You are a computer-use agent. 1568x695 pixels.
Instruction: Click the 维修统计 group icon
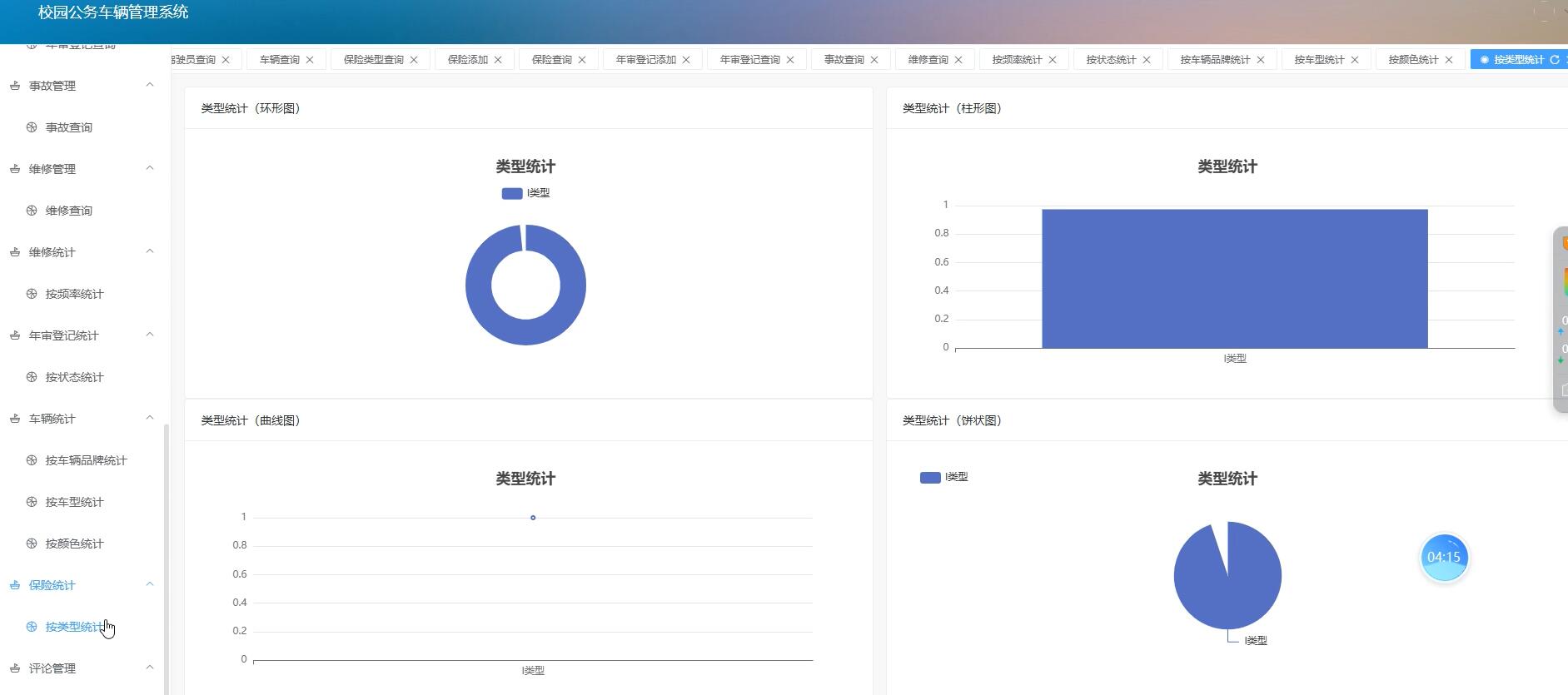[x=15, y=252]
